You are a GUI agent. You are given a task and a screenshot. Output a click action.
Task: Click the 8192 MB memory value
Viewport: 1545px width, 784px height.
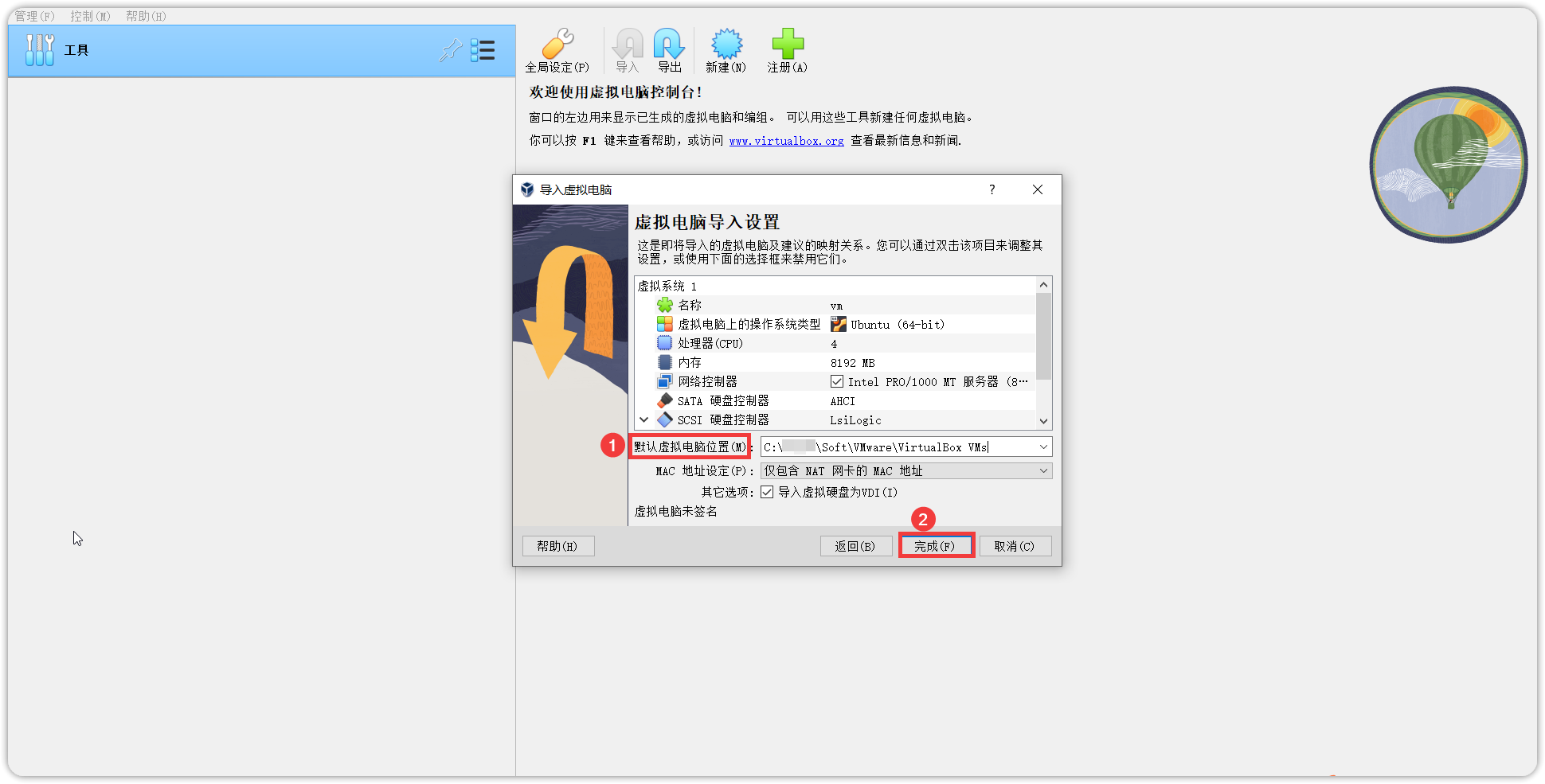point(852,363)
